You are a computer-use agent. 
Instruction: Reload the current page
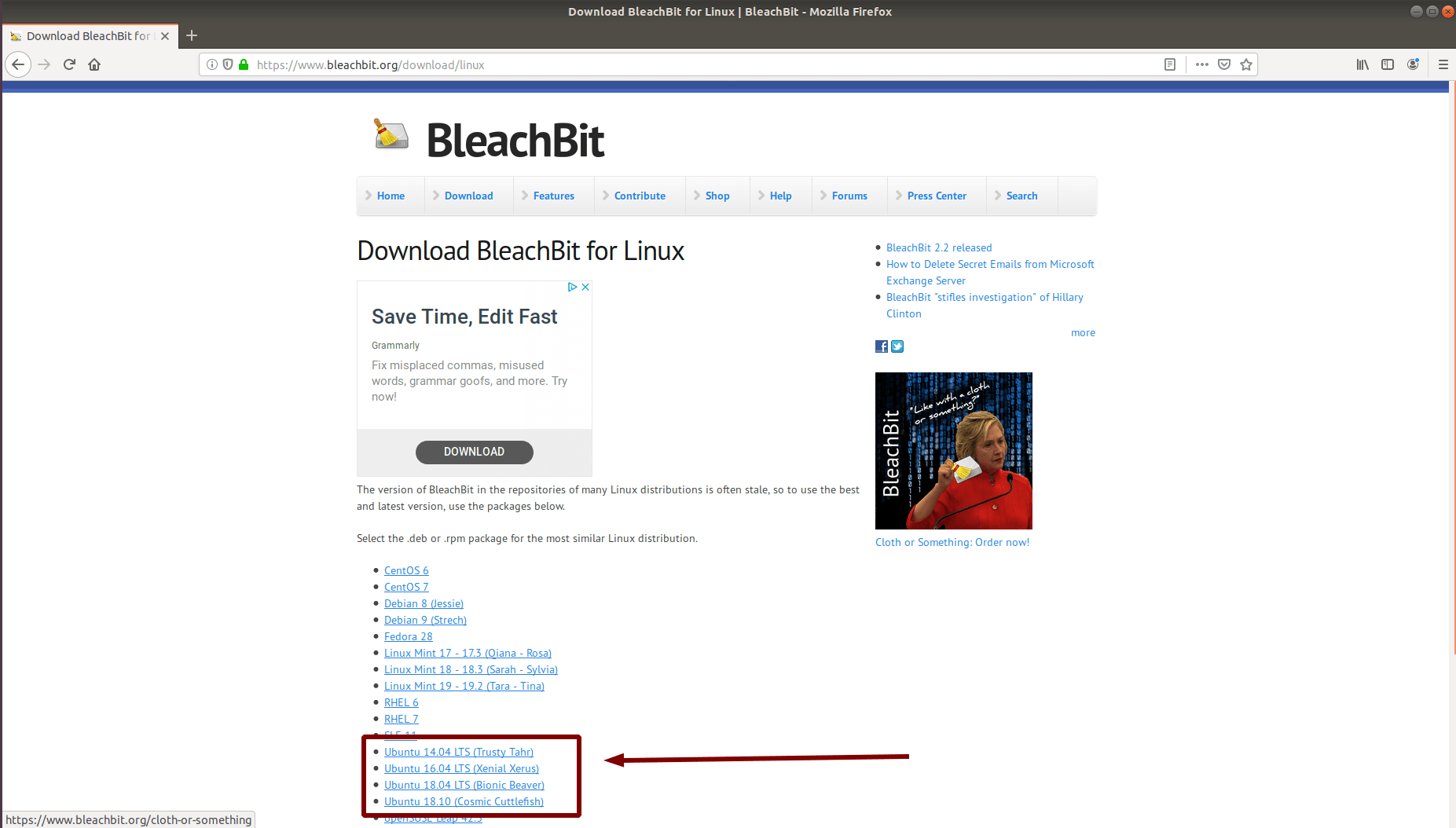[69, 64]
